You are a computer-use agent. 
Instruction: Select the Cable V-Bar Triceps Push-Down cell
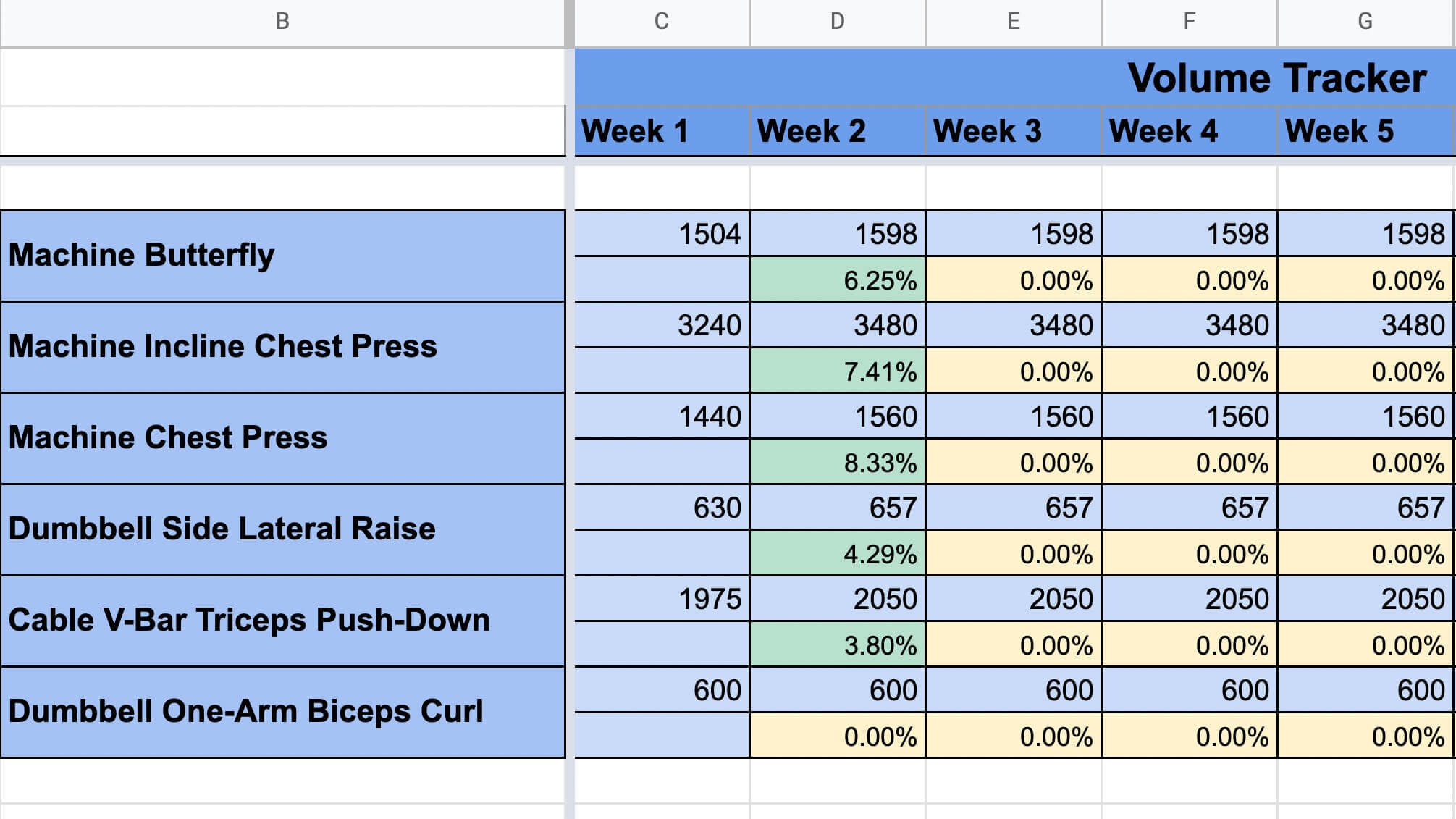(x=282, y=621)
